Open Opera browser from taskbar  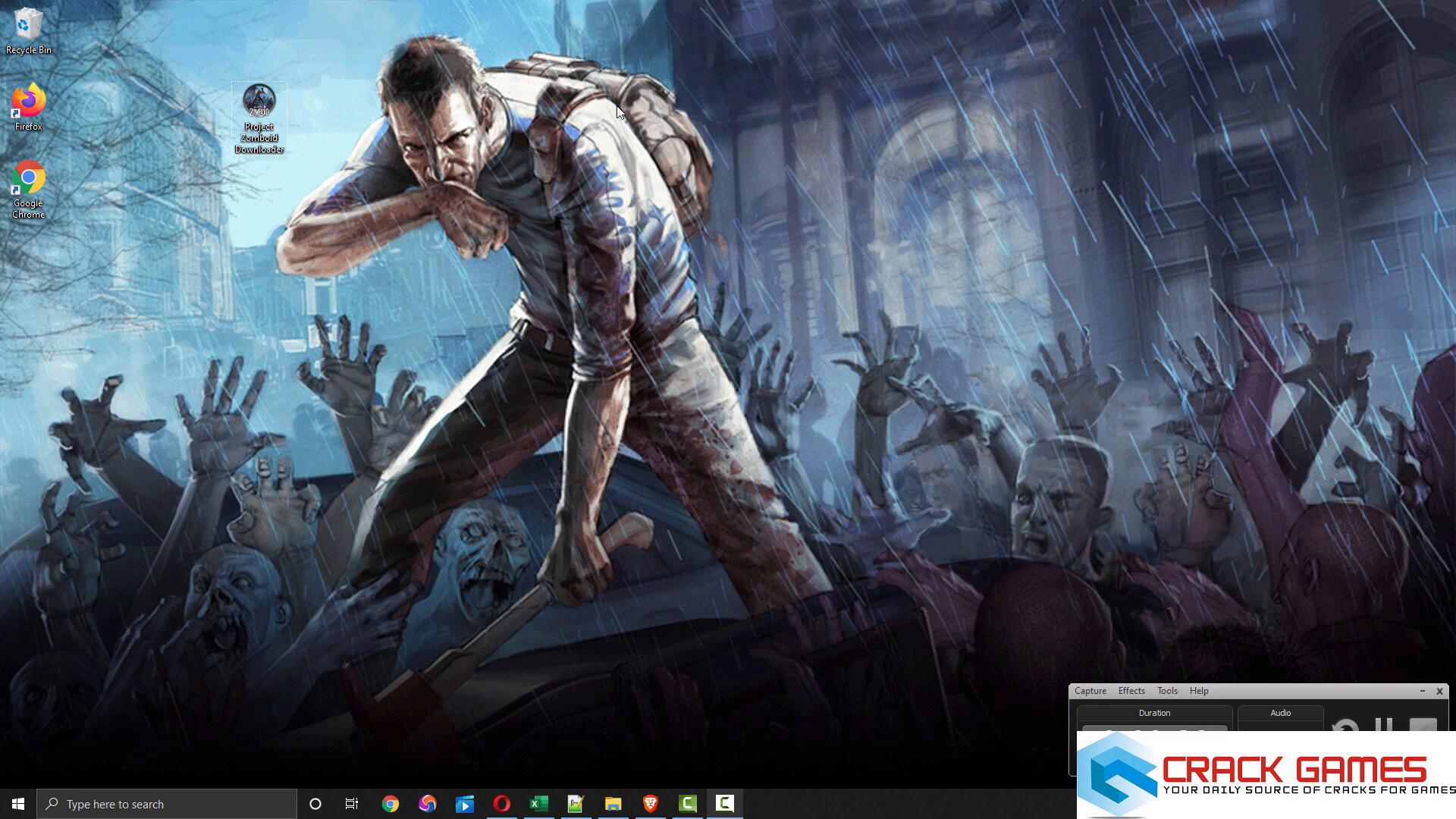(x=501, y=804)
